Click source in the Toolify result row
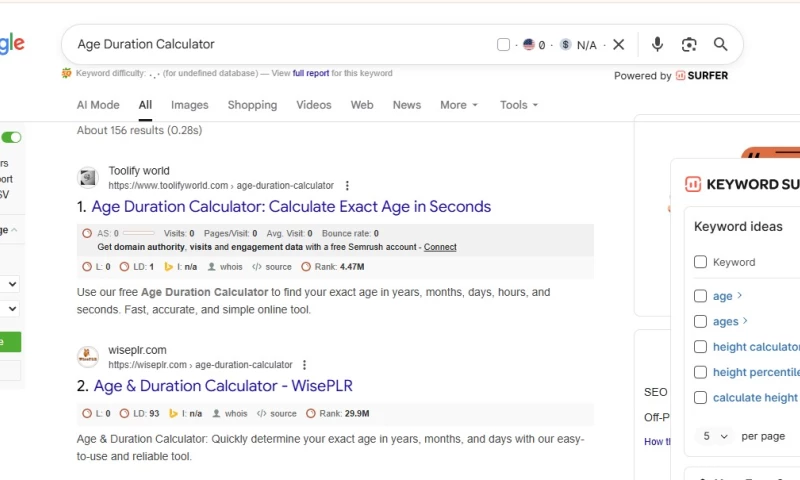 point(272,267)
